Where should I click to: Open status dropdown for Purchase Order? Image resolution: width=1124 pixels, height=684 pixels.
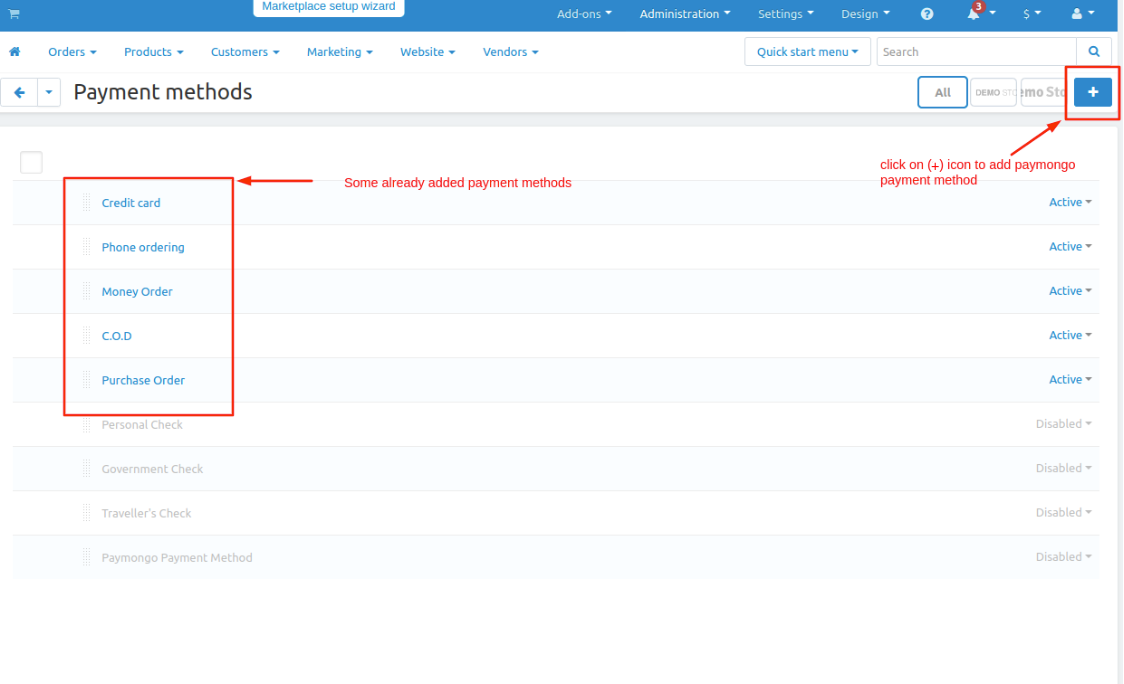[1070, 380]
